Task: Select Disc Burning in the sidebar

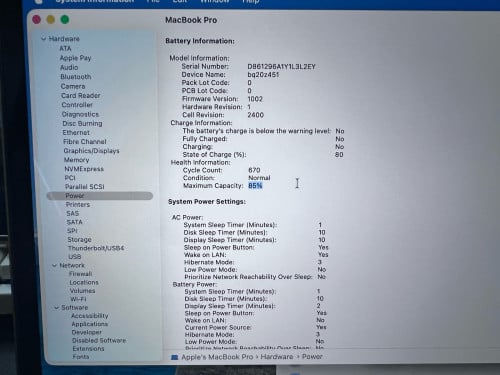Action: click(82, 123)
